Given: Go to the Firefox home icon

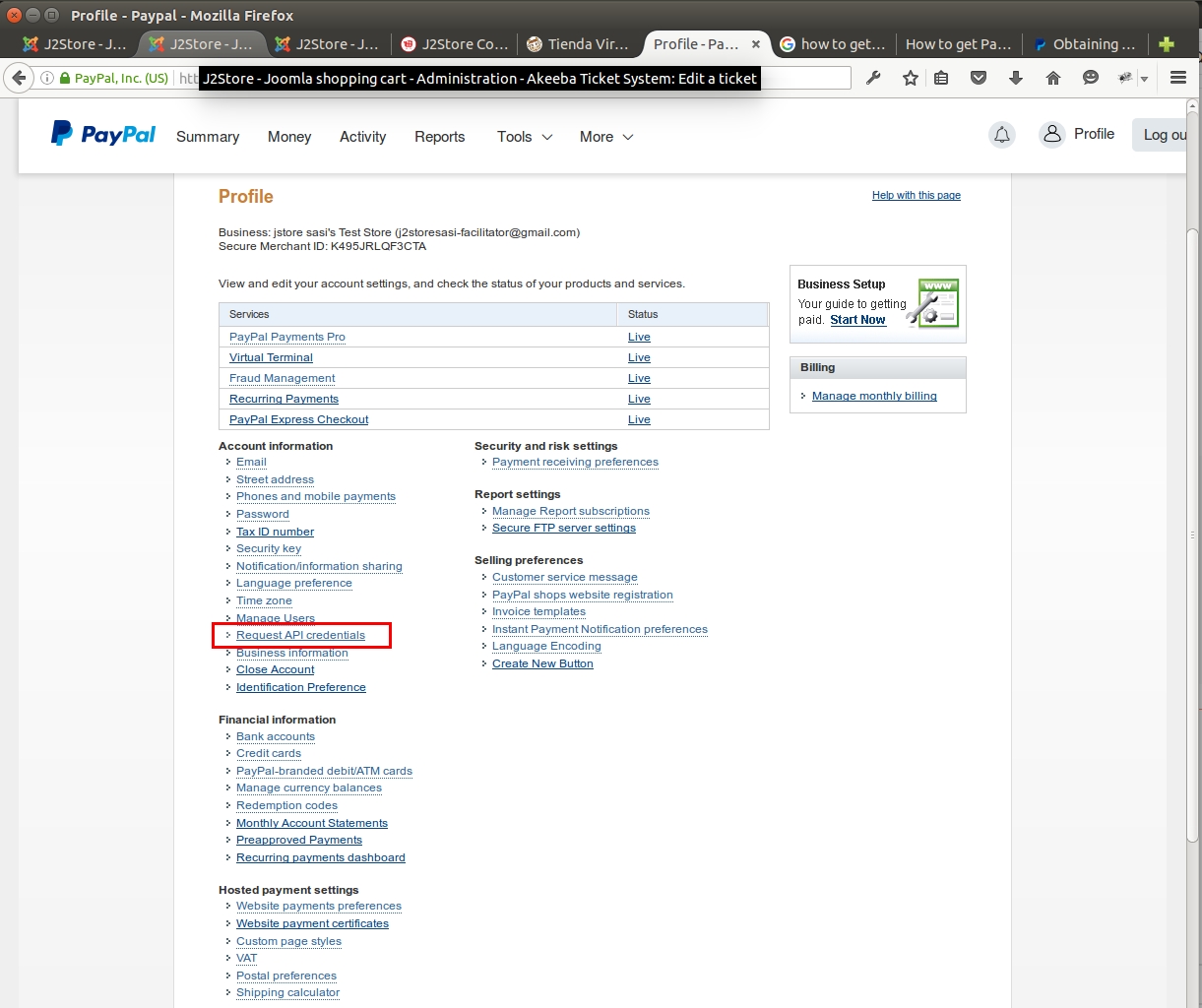Looking at the screenshot, I should tap(1053, 78).
